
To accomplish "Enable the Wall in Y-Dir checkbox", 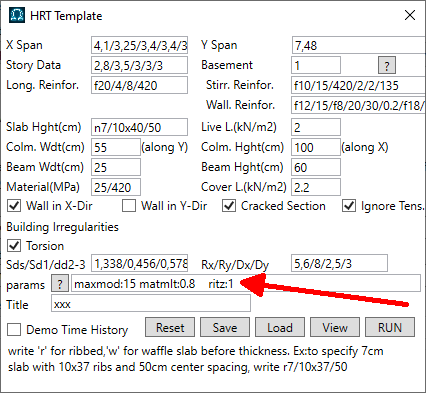I will (129, 206).
